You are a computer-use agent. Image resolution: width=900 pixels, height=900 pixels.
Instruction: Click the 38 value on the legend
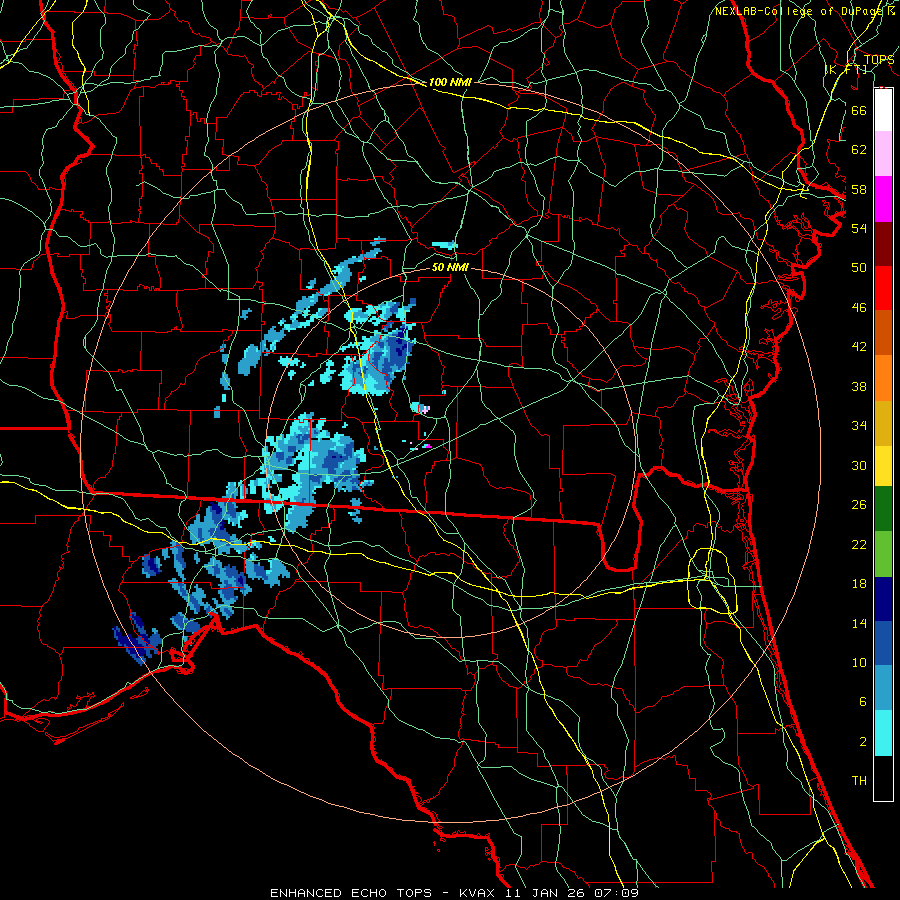[x=859, y=386]
